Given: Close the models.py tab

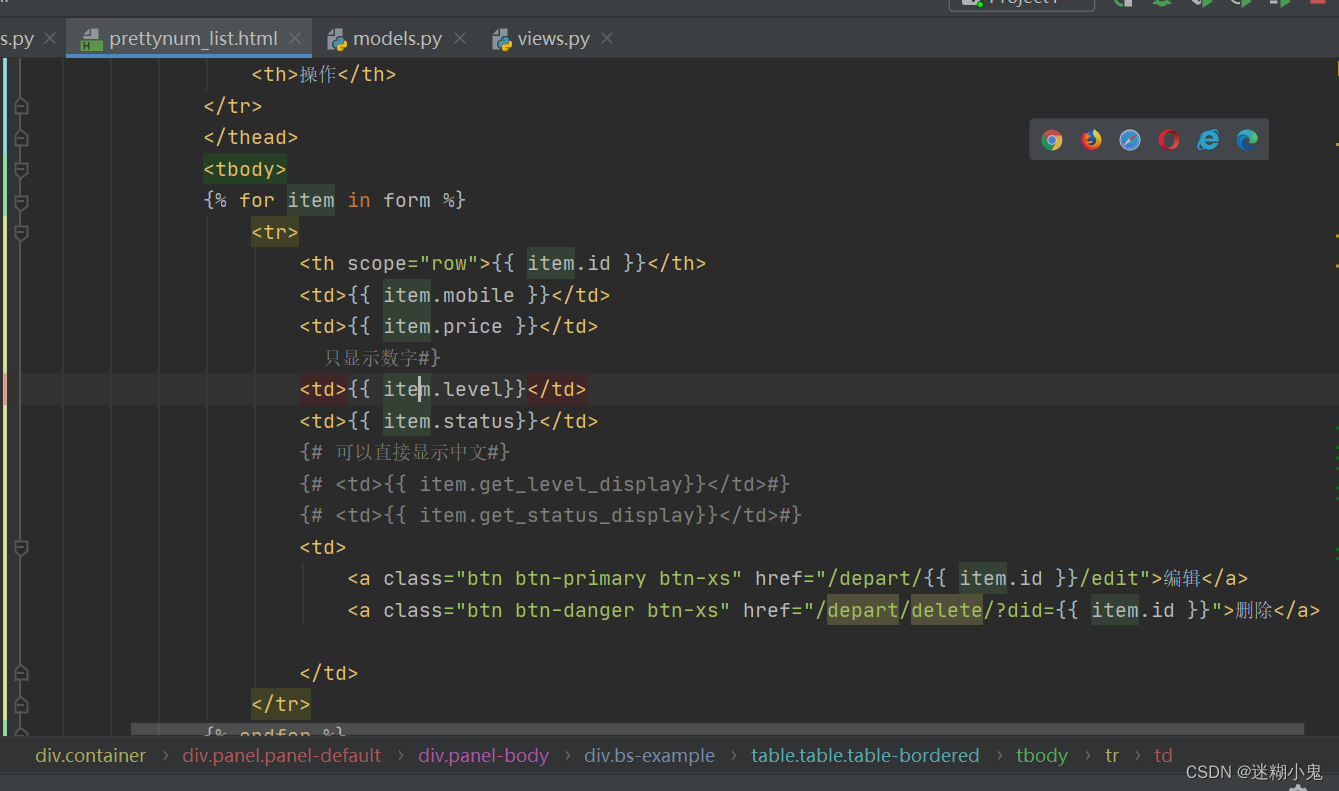Looking at the screenshot, I should coord(459,39).
